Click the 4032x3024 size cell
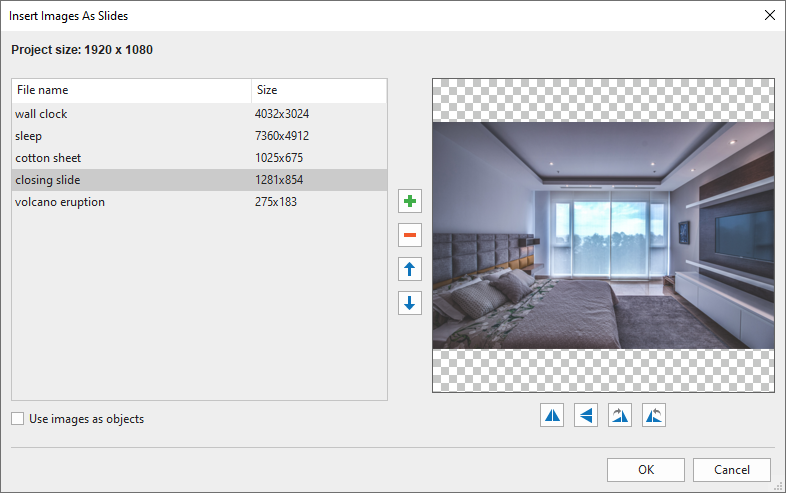The height and width of the screenshot is (494, 787). pos(282,114)
